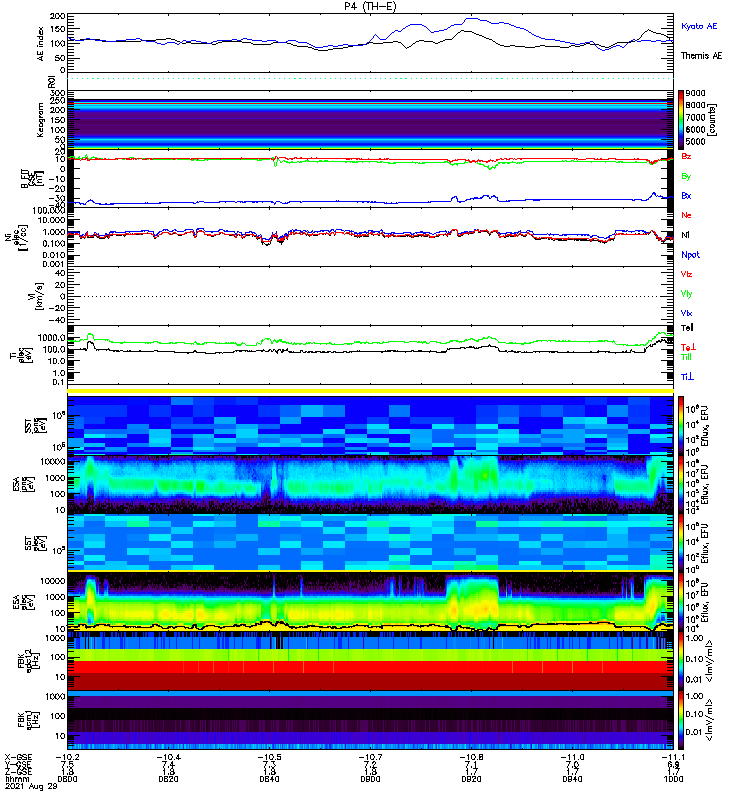Click the FBK scm1 color bar
750x800 pixels.
tap(681, 720)
